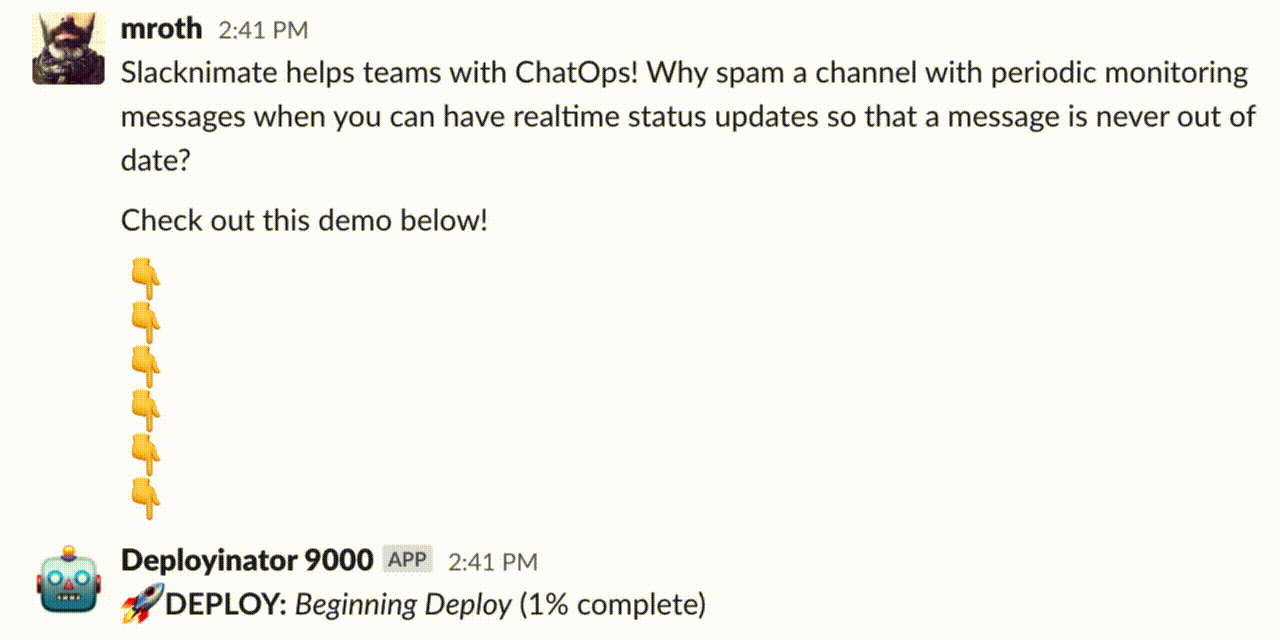The height and width of the screenshot is (640, 1280).
Task: Open the Deployinator 9000 app name
Action: coord(246,560)
